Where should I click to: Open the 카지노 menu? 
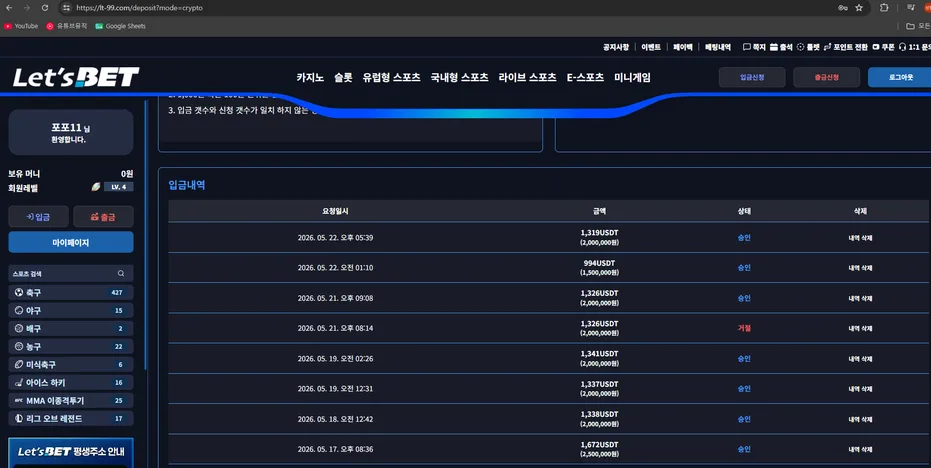point(310,77)
